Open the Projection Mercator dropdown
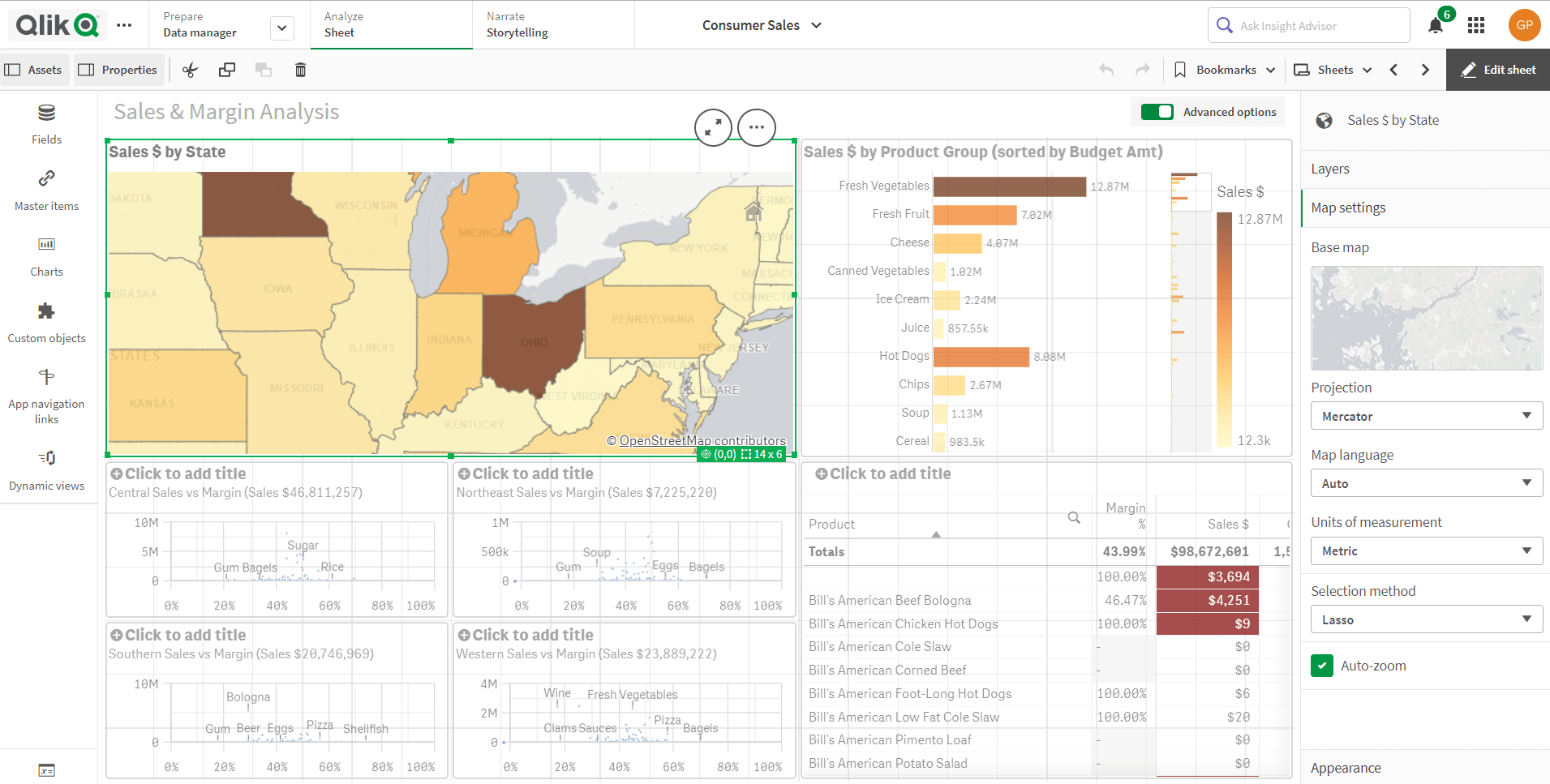 pyautogui.click(x=1426, y=416)
